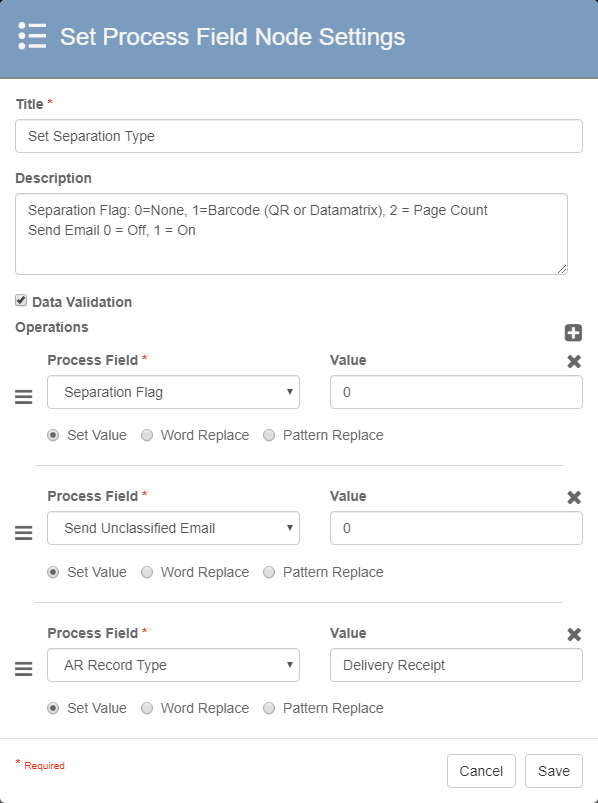
Task: Click the Save button
Action: coord(553,771)
